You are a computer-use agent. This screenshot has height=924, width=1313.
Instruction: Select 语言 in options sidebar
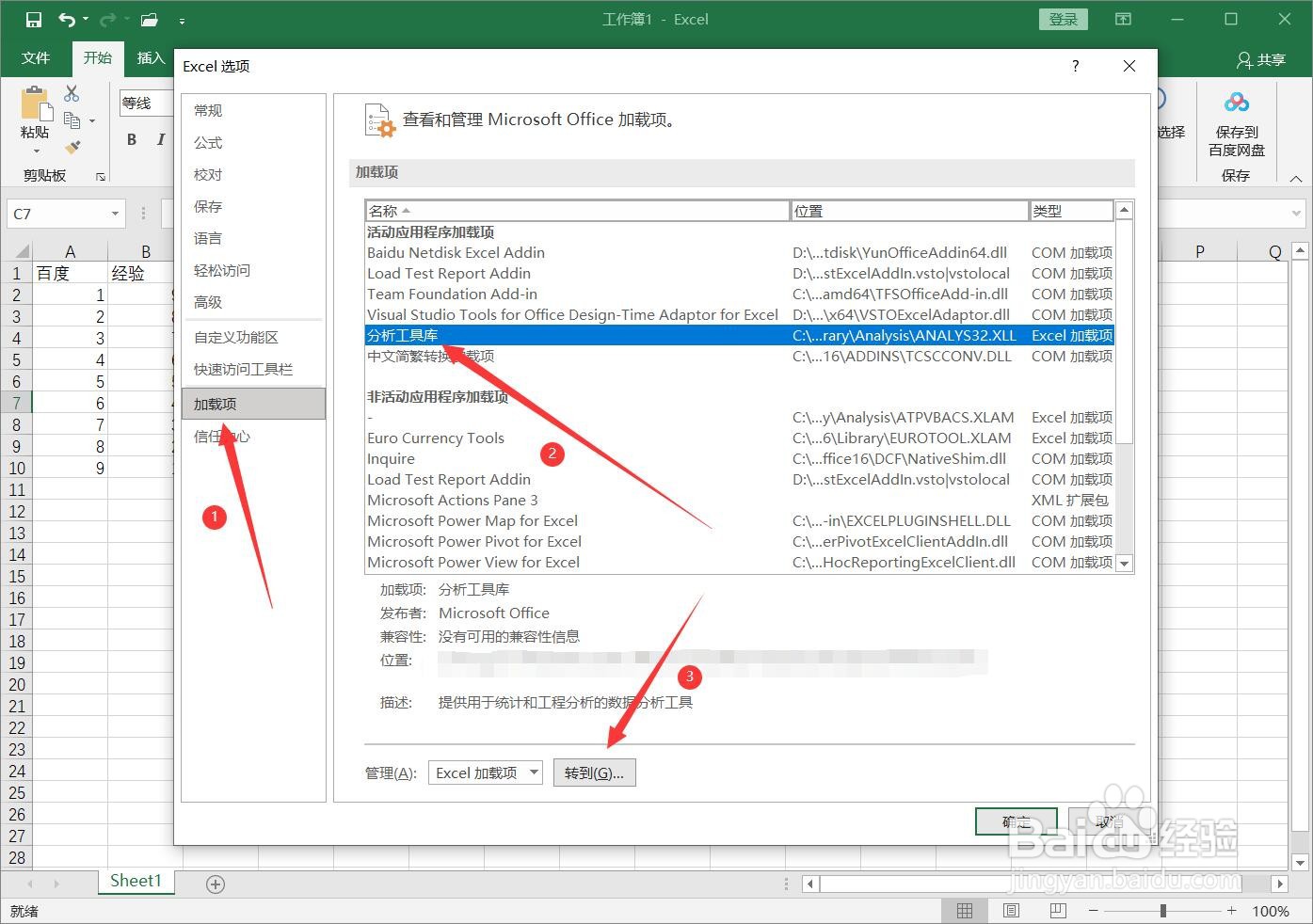[253, 238]
